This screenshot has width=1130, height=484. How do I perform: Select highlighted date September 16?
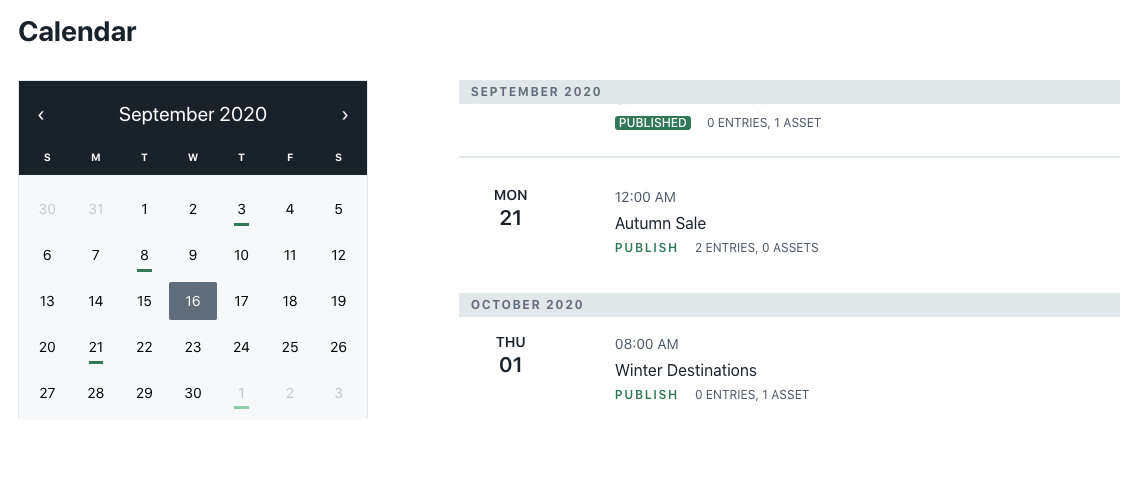[193, 301]
